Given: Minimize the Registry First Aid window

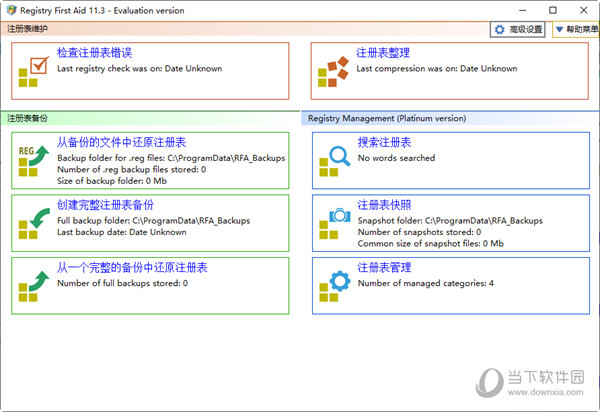Looking at the screenshot, I should click(523, 10).
